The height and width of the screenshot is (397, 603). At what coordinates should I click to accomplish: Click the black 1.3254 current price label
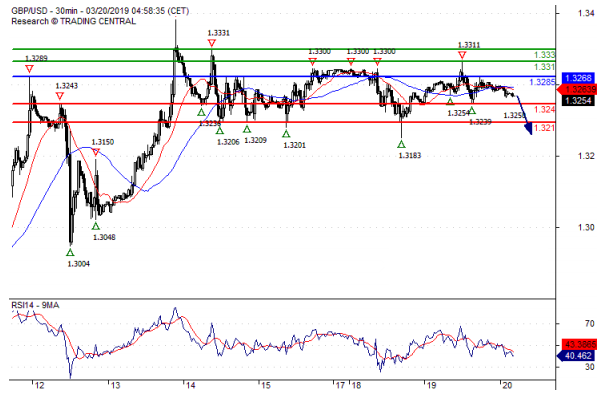[x=579, y=101]
